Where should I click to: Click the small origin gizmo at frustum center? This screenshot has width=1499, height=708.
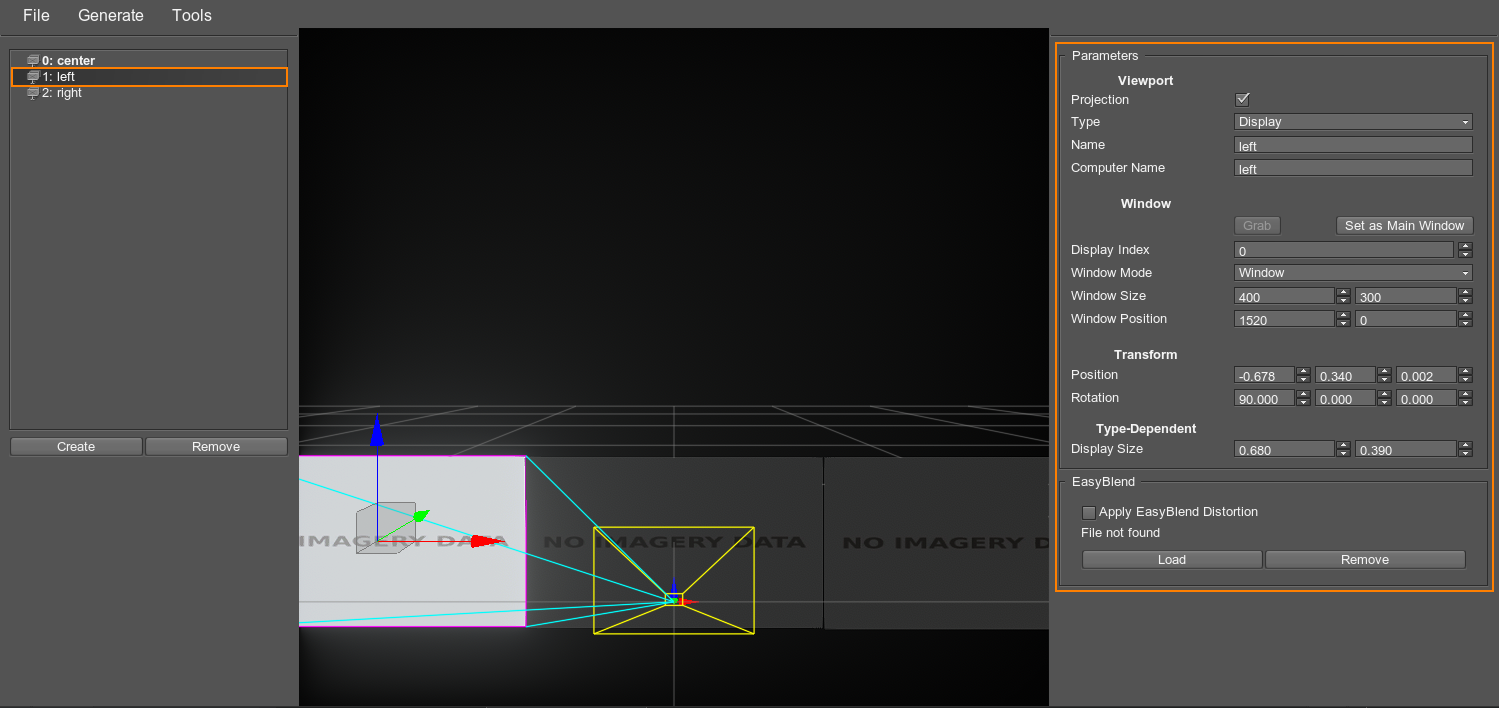[674, 599]
